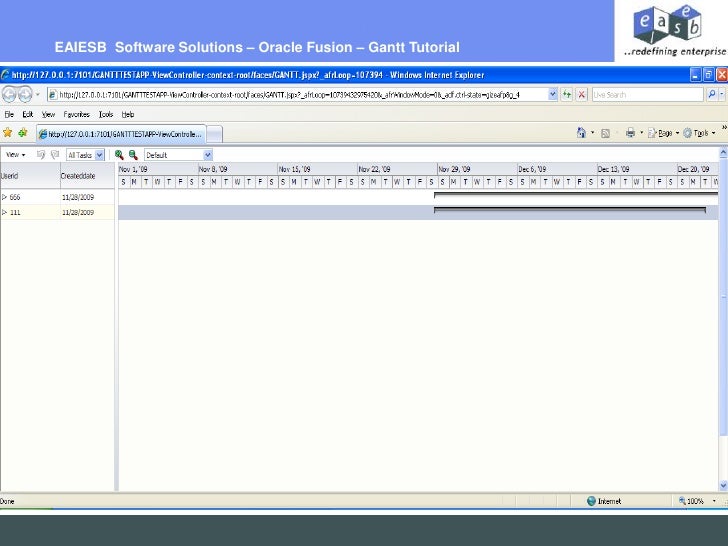
Task: Click the blank New Tab button
Action: point(214,134)
